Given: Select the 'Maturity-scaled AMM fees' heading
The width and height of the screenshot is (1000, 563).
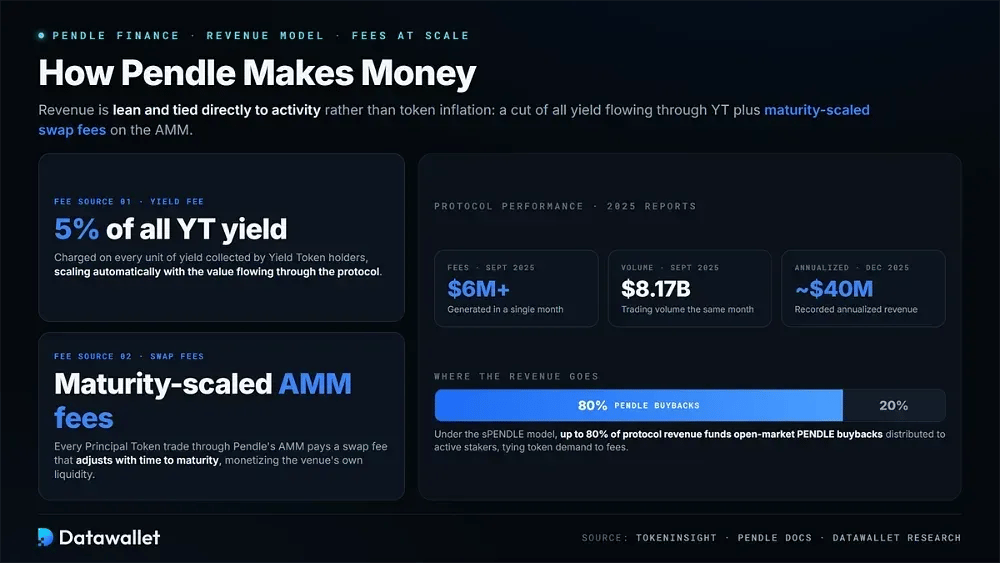Looking at the screenshot, I should pos(203,401).
